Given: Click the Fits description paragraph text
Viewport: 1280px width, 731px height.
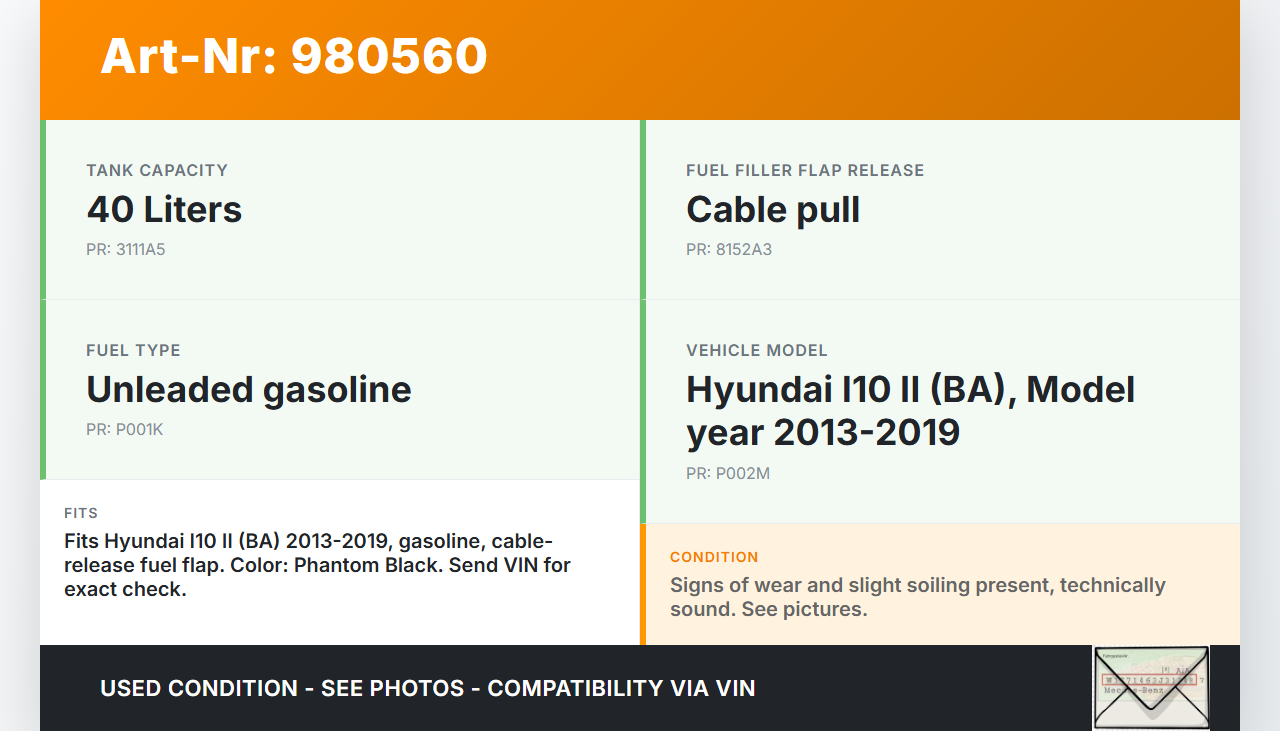Looking at the screenshot, I should (317, 565).
